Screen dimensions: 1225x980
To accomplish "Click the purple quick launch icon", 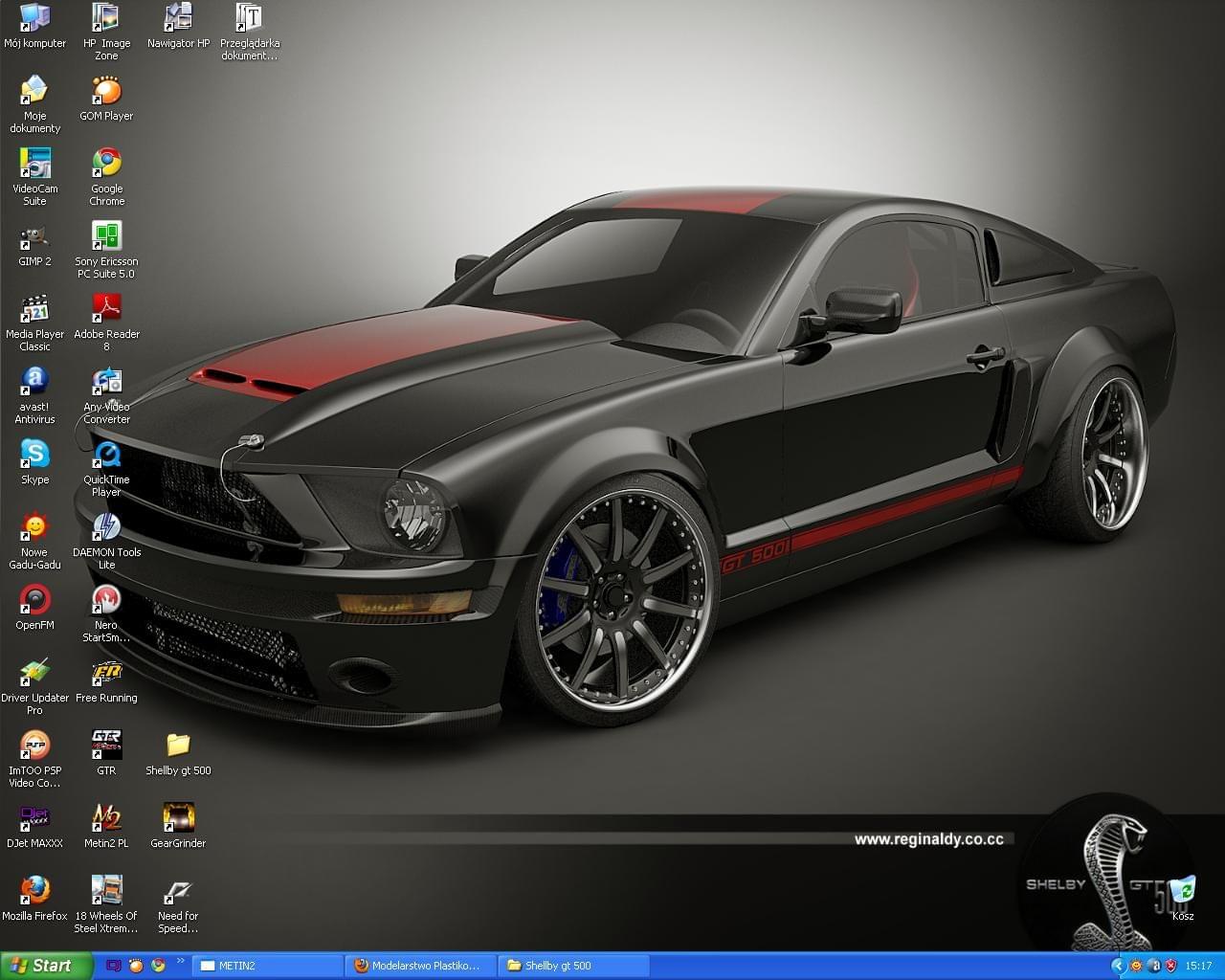I will pos(115,966).
